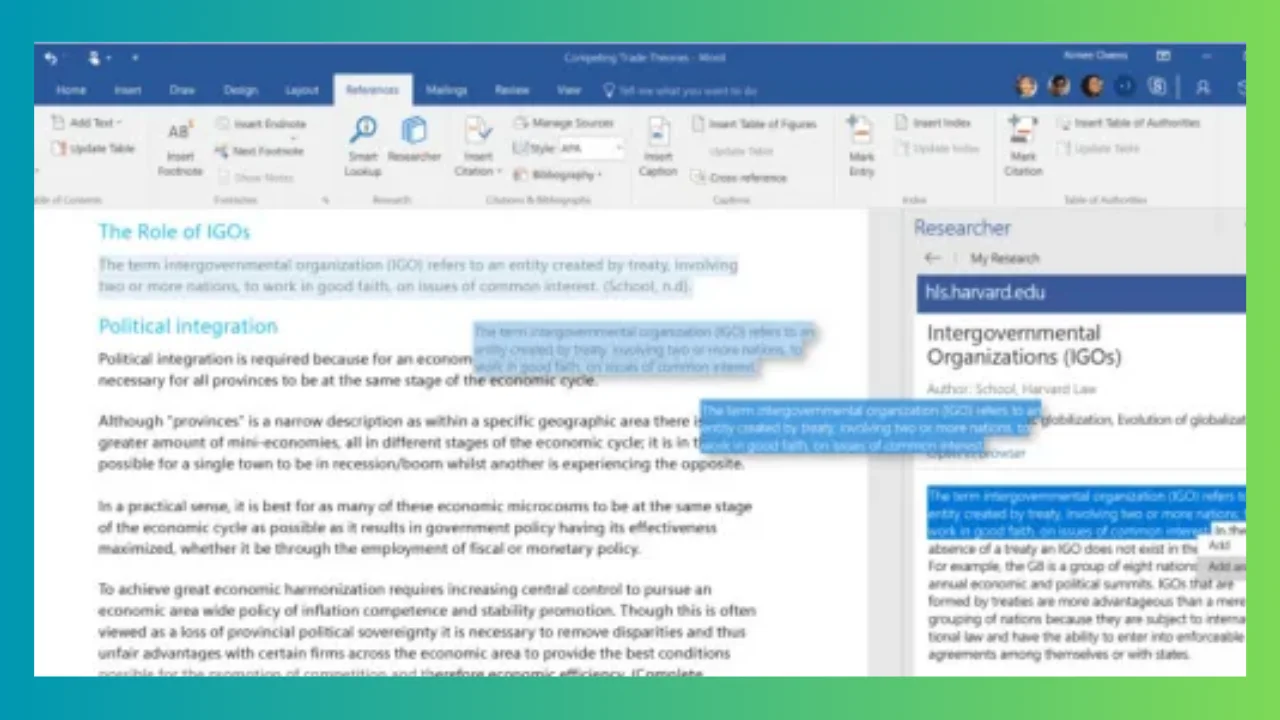Click Manage Sources
Image resolution: width=1280 pixels, height=720 pixels.
[x=564, y=123]
